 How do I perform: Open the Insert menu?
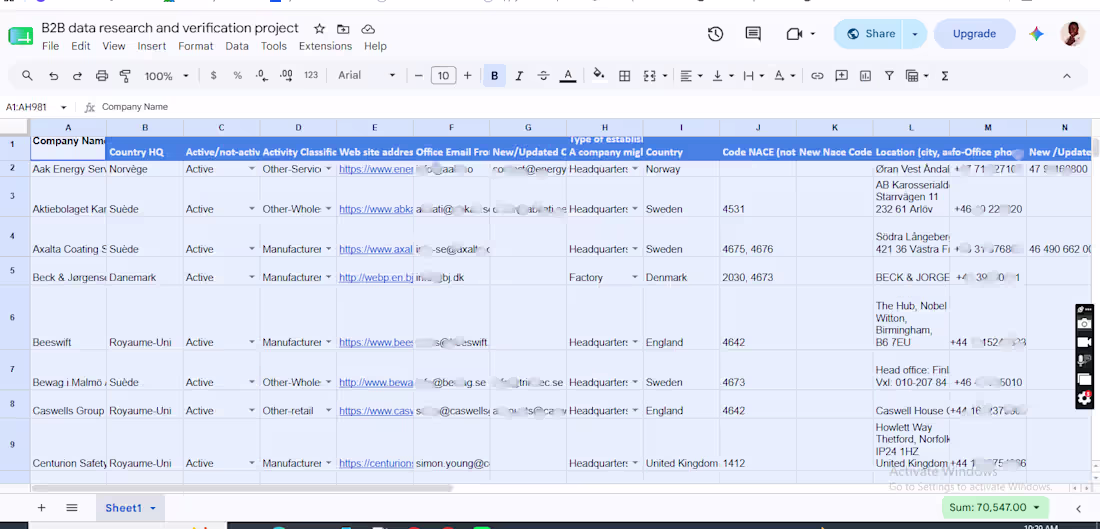point(152,46)
